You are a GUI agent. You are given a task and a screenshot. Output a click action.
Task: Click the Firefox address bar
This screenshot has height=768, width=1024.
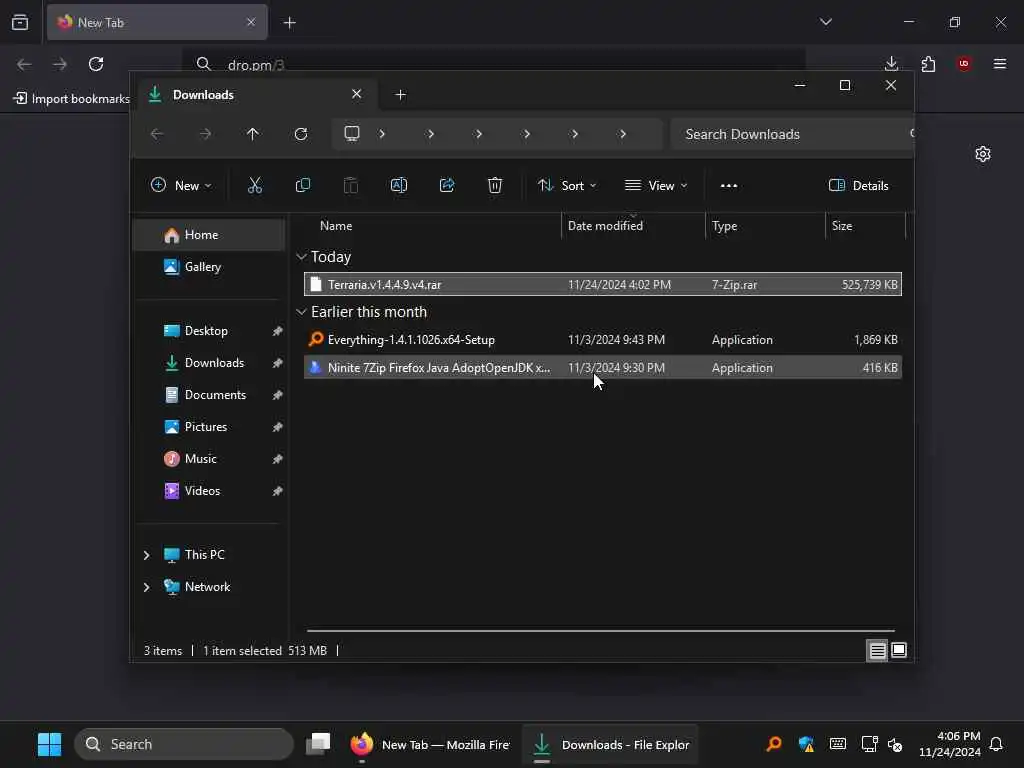pos(493,64)
